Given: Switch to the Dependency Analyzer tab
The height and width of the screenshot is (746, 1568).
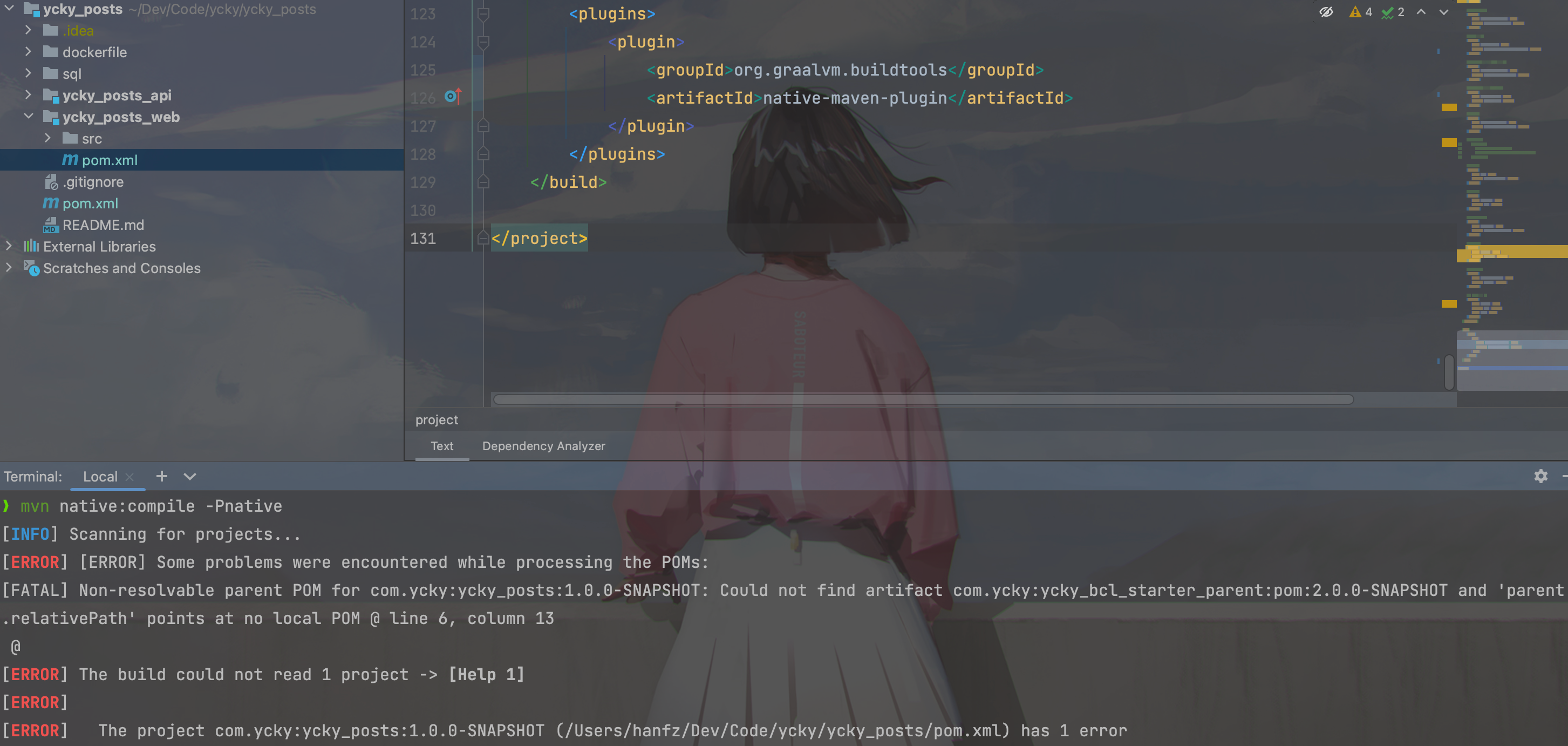Looking at the screenshot, I should [x=543, y=446].
